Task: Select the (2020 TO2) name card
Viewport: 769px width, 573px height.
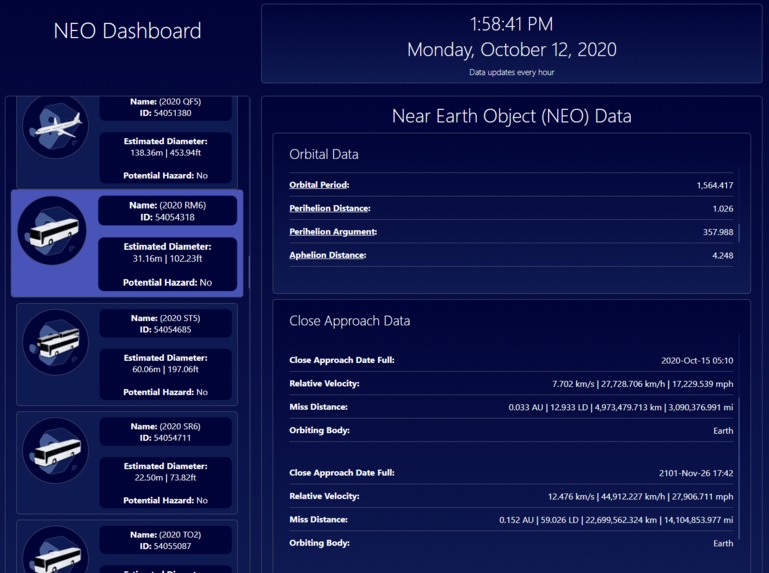Action: click(166, 540)
